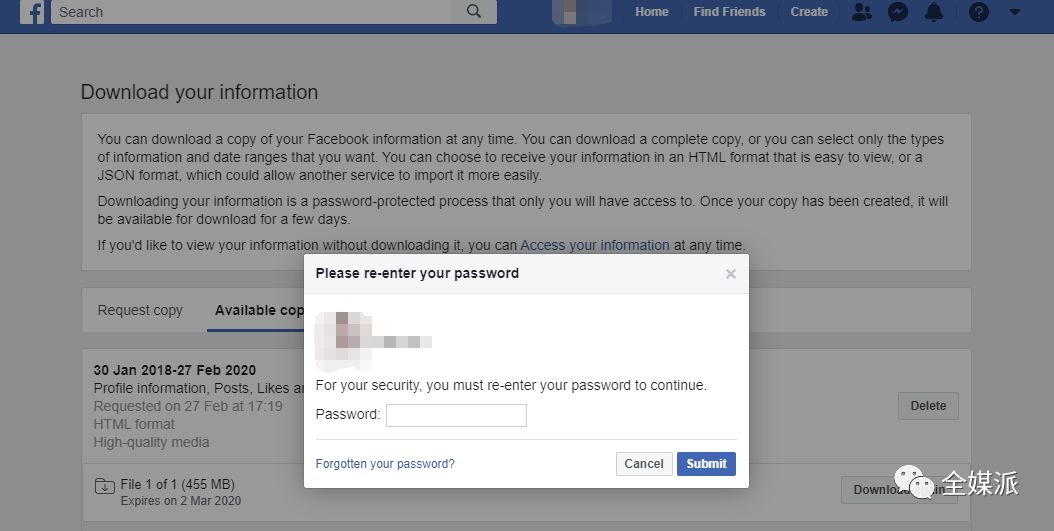Switch to the Request copy tab
This screenshot has height=531, width=1054.
[x=140, y=310]
